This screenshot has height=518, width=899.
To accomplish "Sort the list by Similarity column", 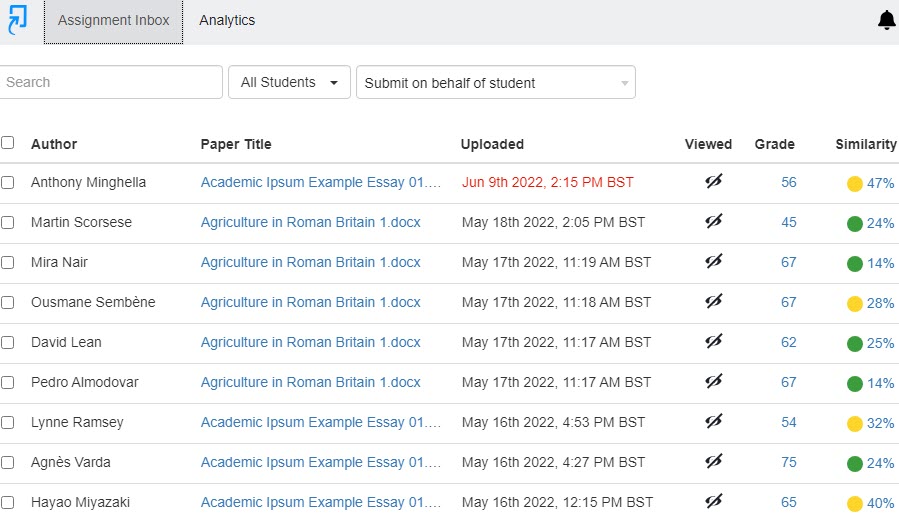I will [865, 144].
